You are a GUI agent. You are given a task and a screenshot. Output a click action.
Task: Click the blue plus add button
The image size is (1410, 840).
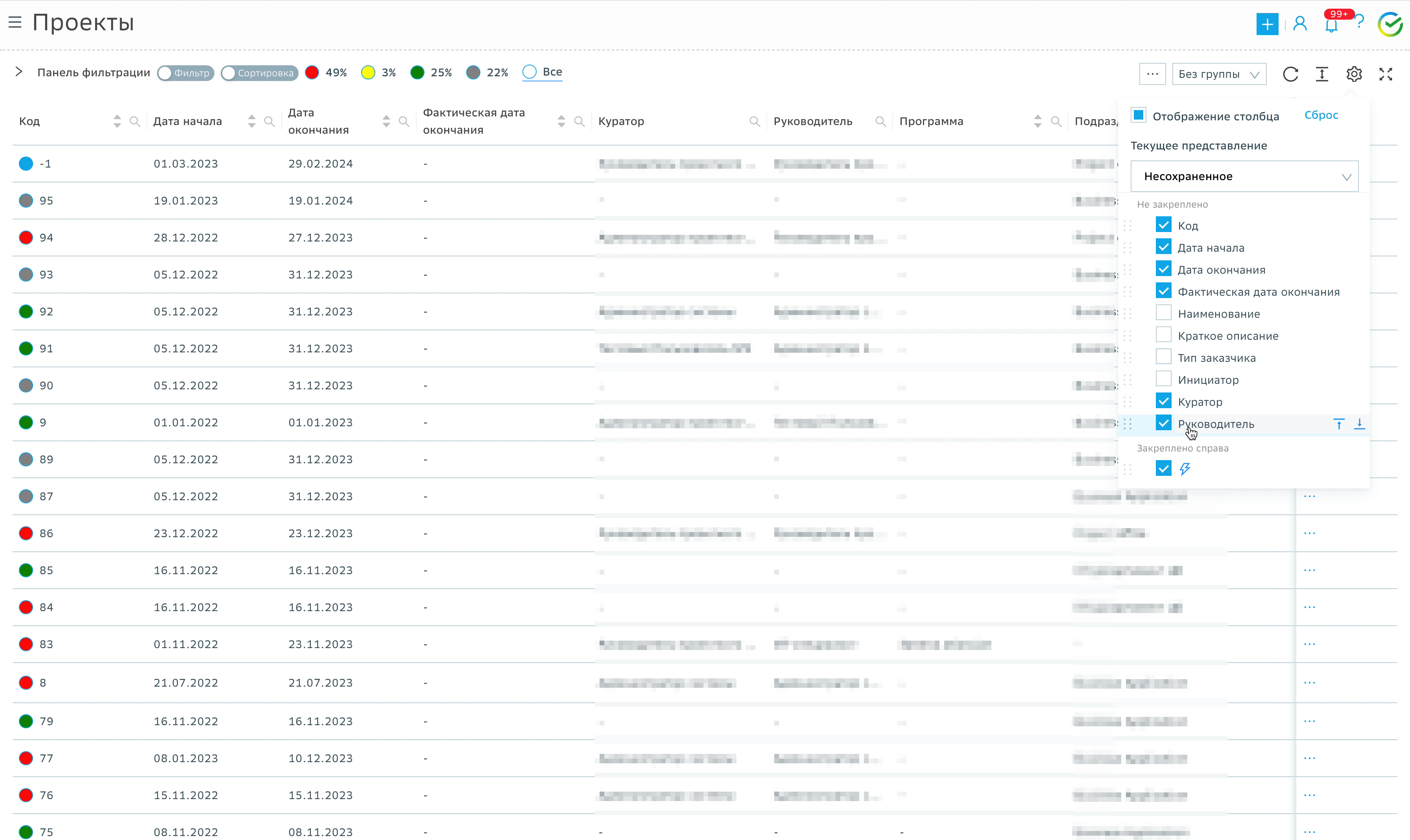(x=1267, y=24)
